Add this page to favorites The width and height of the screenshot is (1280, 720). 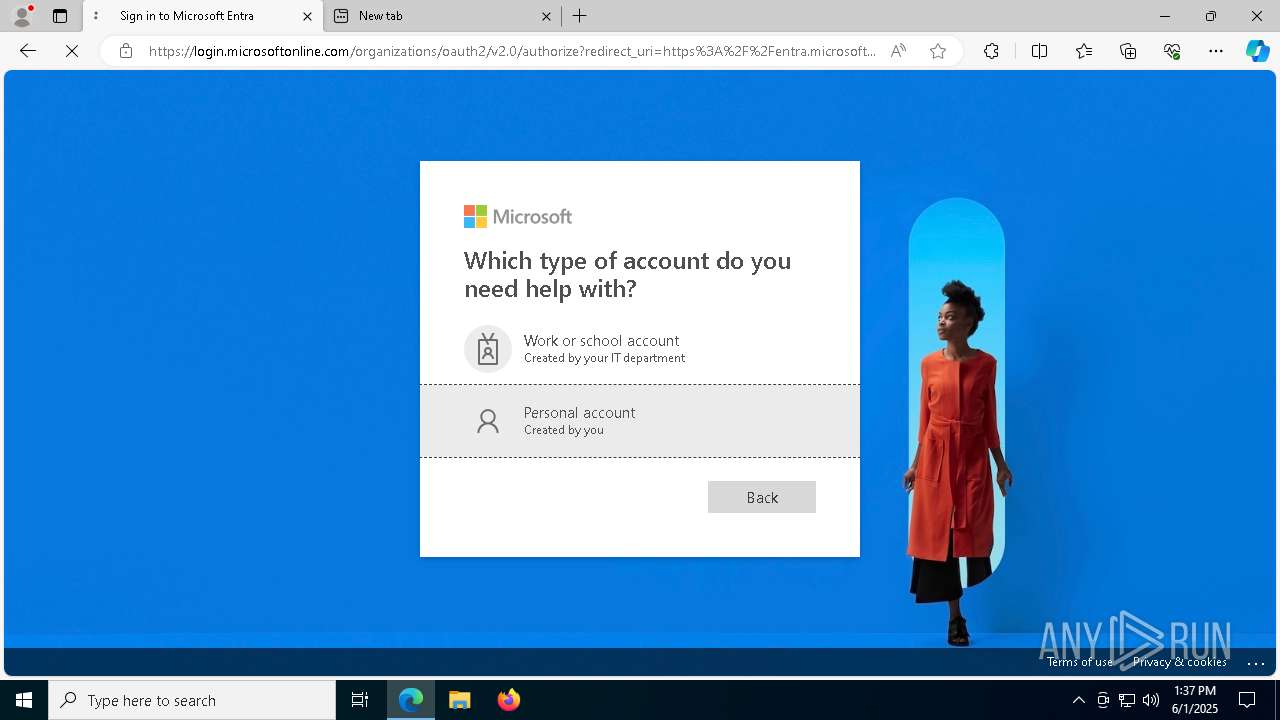[938, 51]
